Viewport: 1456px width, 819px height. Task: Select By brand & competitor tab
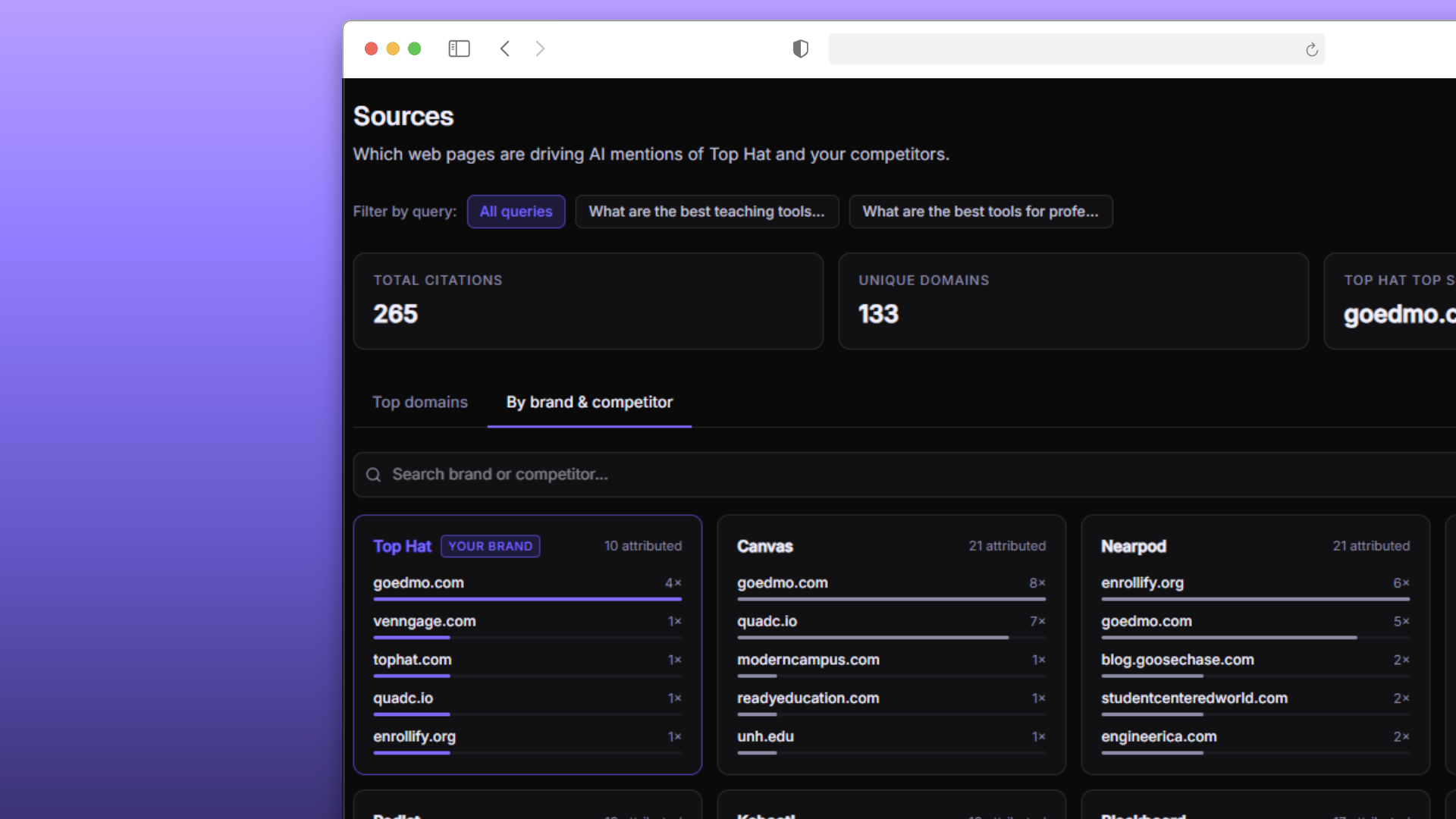589,402
